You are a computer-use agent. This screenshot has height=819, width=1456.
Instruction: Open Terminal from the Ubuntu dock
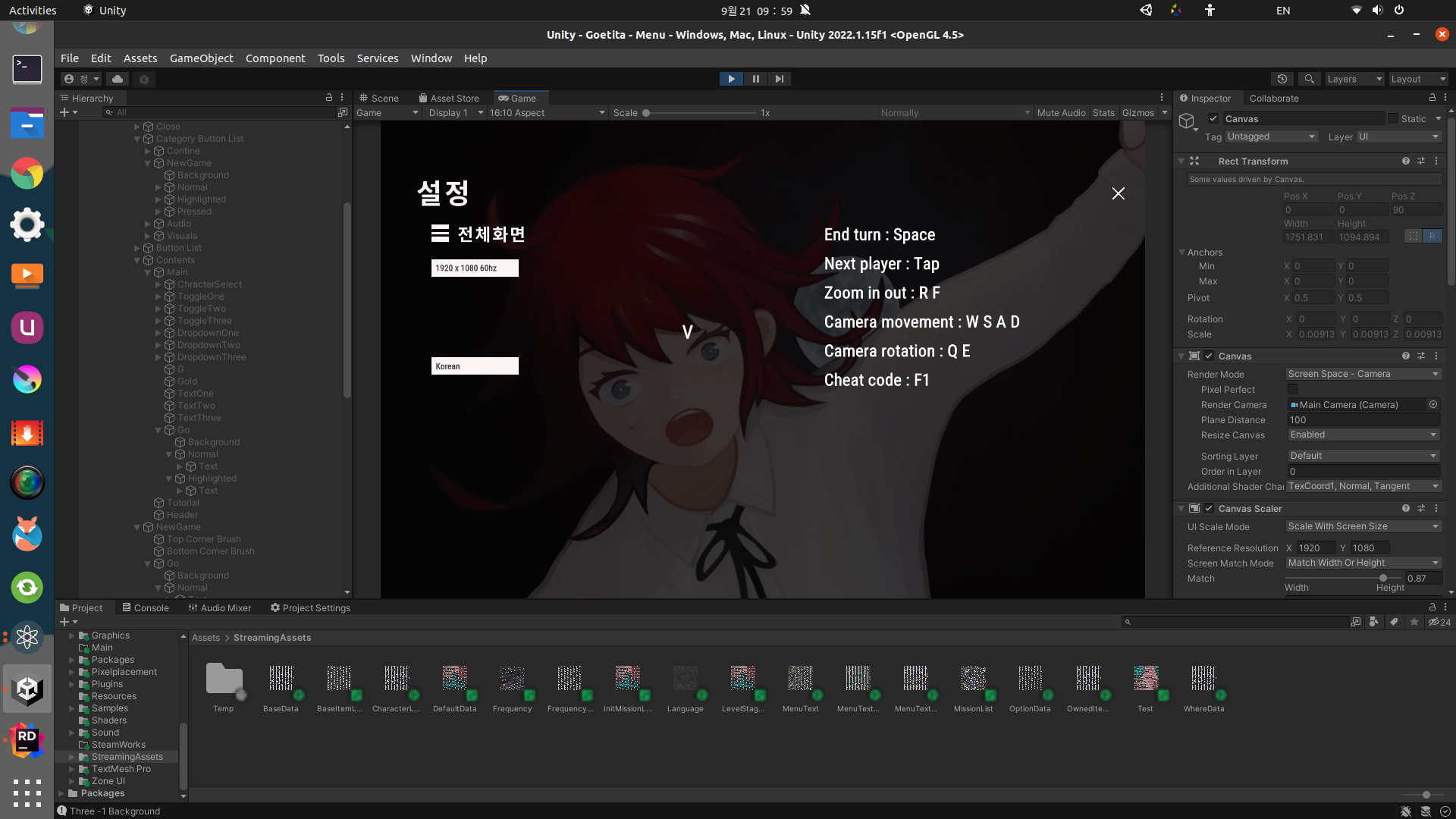(x=27, y=69)
